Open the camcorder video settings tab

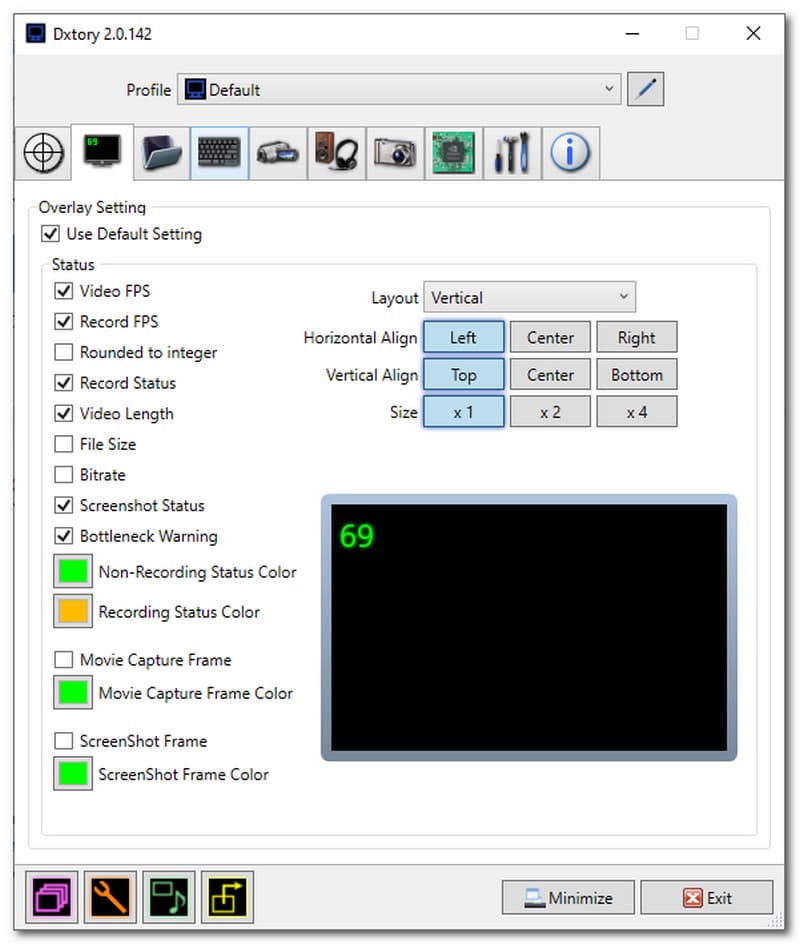tap(277, 153)
